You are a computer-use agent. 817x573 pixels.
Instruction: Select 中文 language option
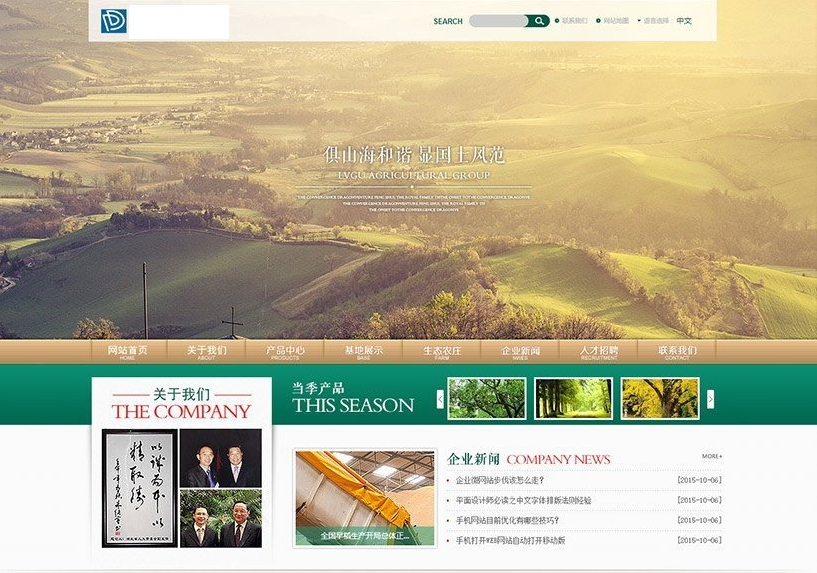[684, 21]
